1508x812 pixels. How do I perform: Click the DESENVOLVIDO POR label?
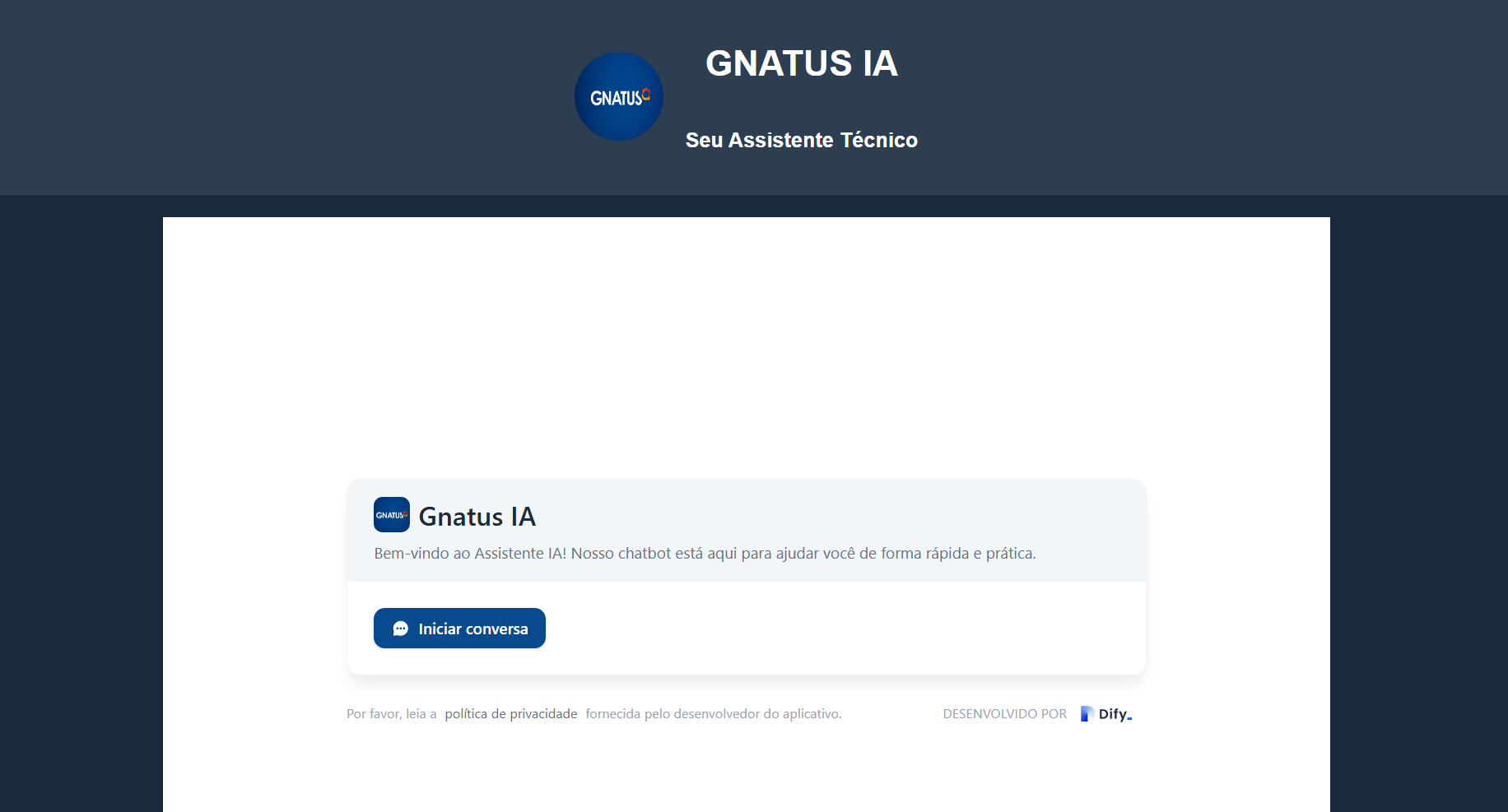tap(1005, 714)
